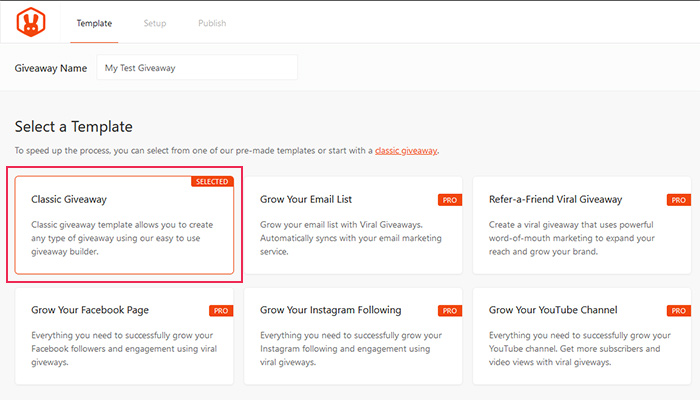Choose the Grow Your Email List template
The width and height of the screenshot is (700, 400).
[353, 225]
